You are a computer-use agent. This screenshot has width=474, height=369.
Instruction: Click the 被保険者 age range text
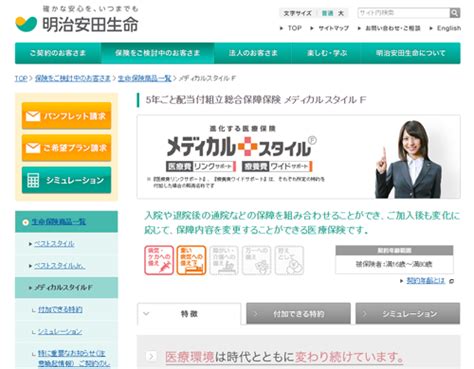point(394,264)
